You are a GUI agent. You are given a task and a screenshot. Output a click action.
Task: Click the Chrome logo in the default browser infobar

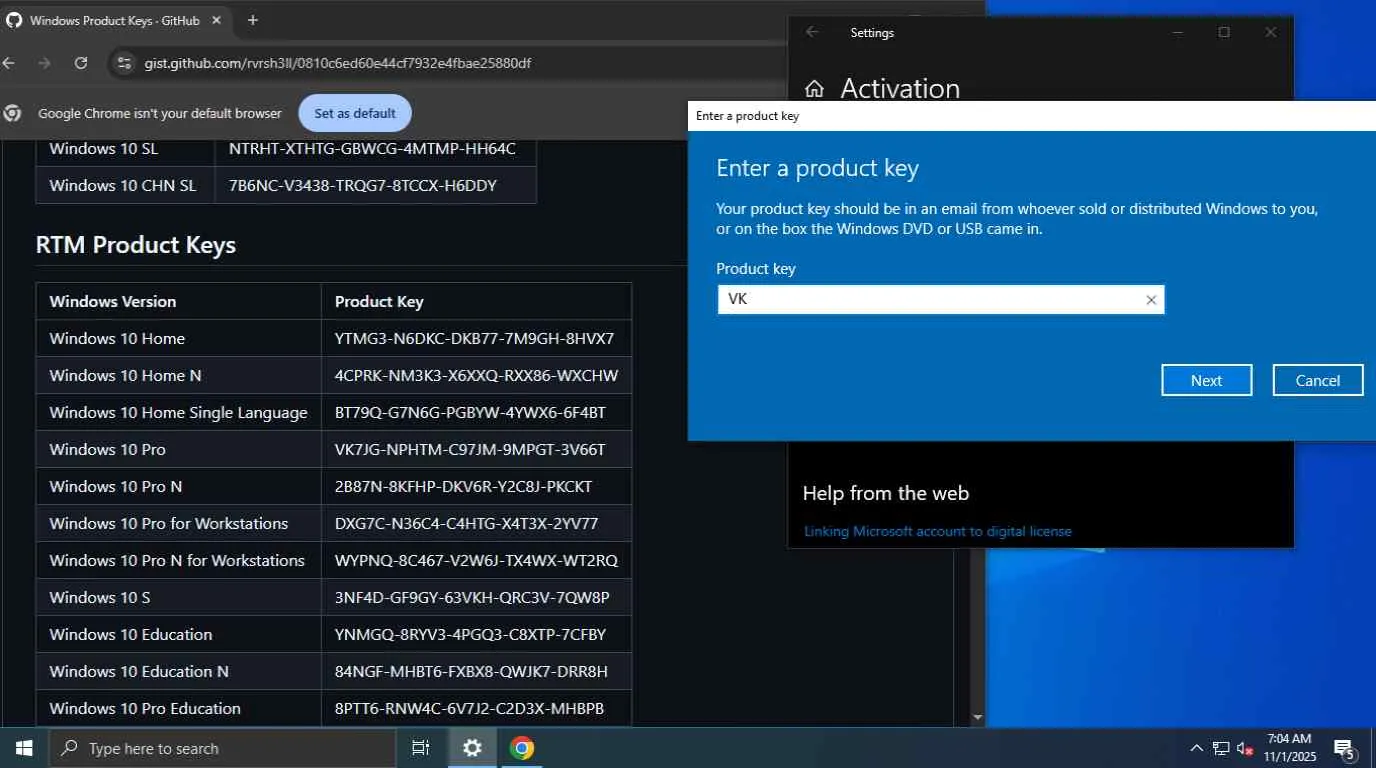[x=13, y=113]
